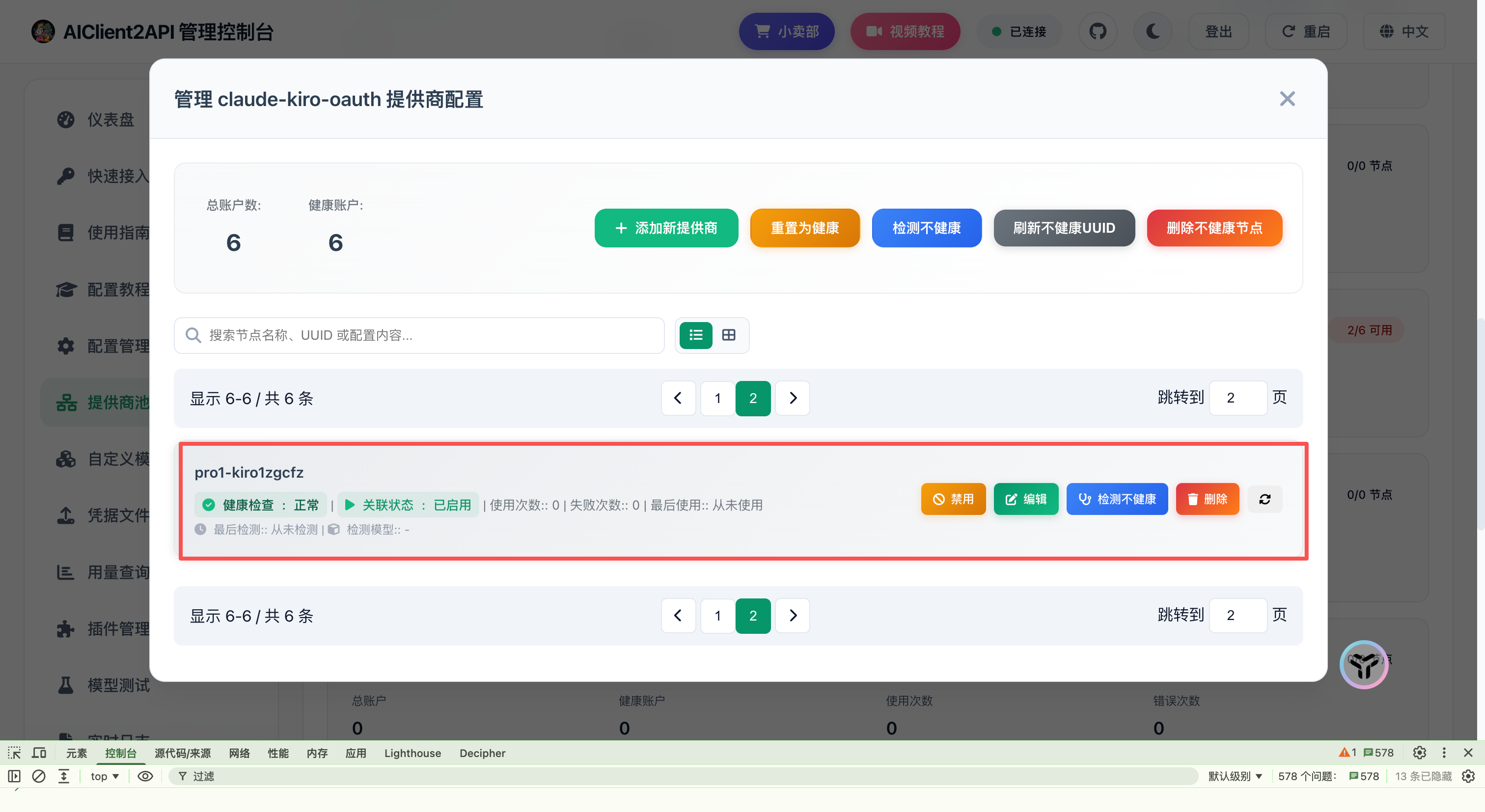Go to next page in bottom pagination
The image size is (1485, 812).
pyautogui.click(x=793, y=616)
